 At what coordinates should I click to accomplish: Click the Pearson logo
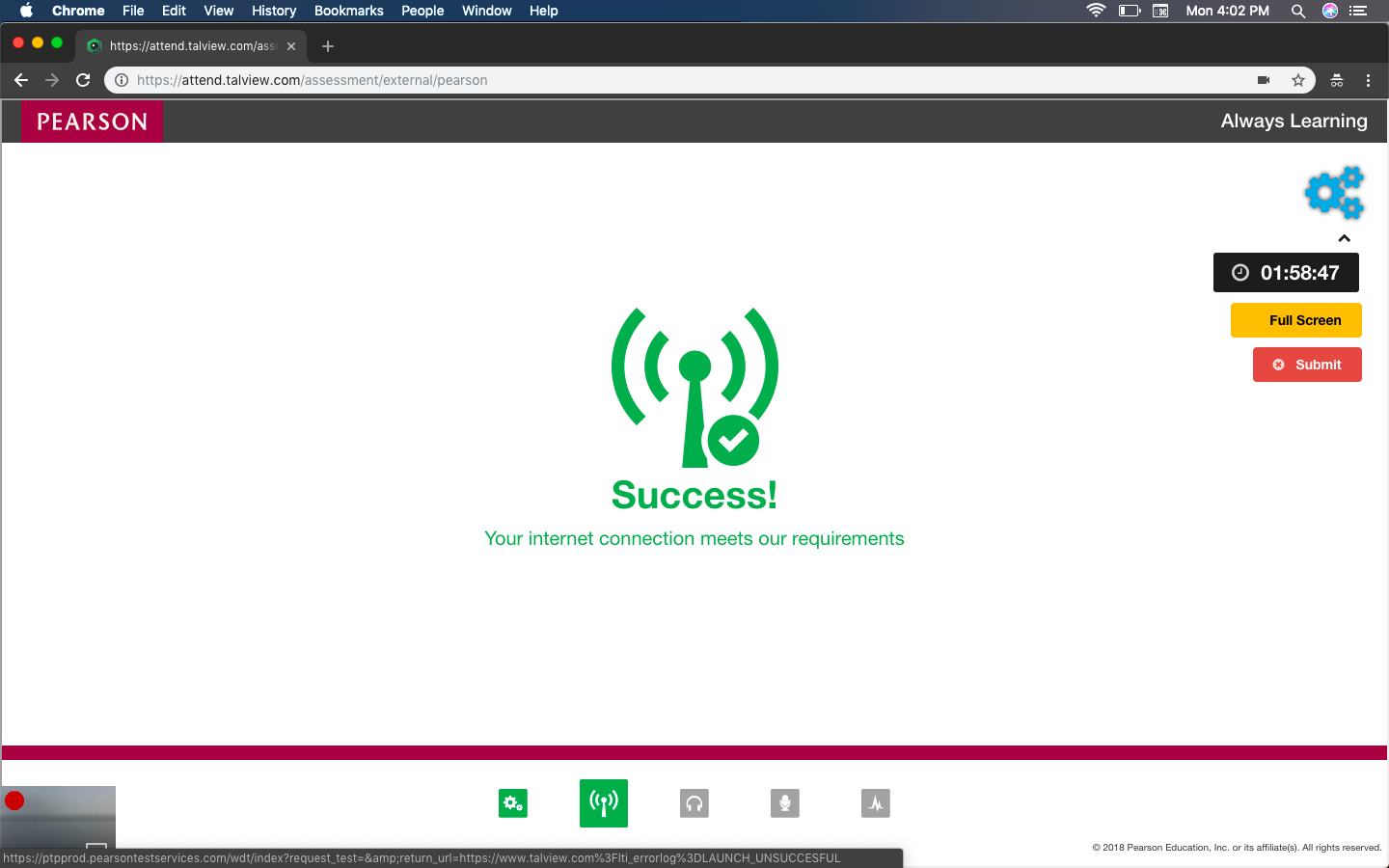pyautogui.click(x=93, y=122)
